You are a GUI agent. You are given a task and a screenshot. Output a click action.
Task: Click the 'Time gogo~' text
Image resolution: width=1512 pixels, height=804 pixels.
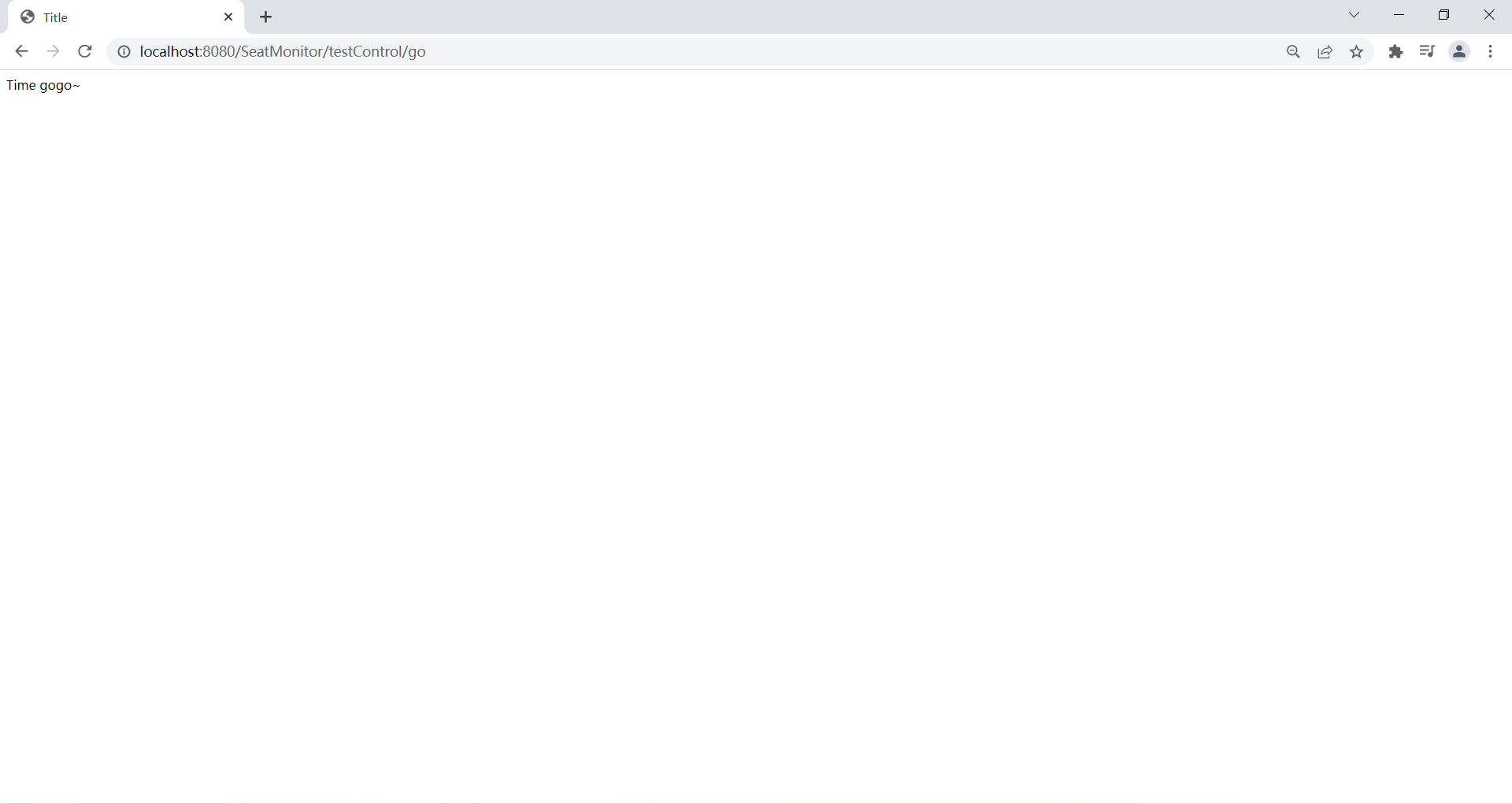(43, 85)
